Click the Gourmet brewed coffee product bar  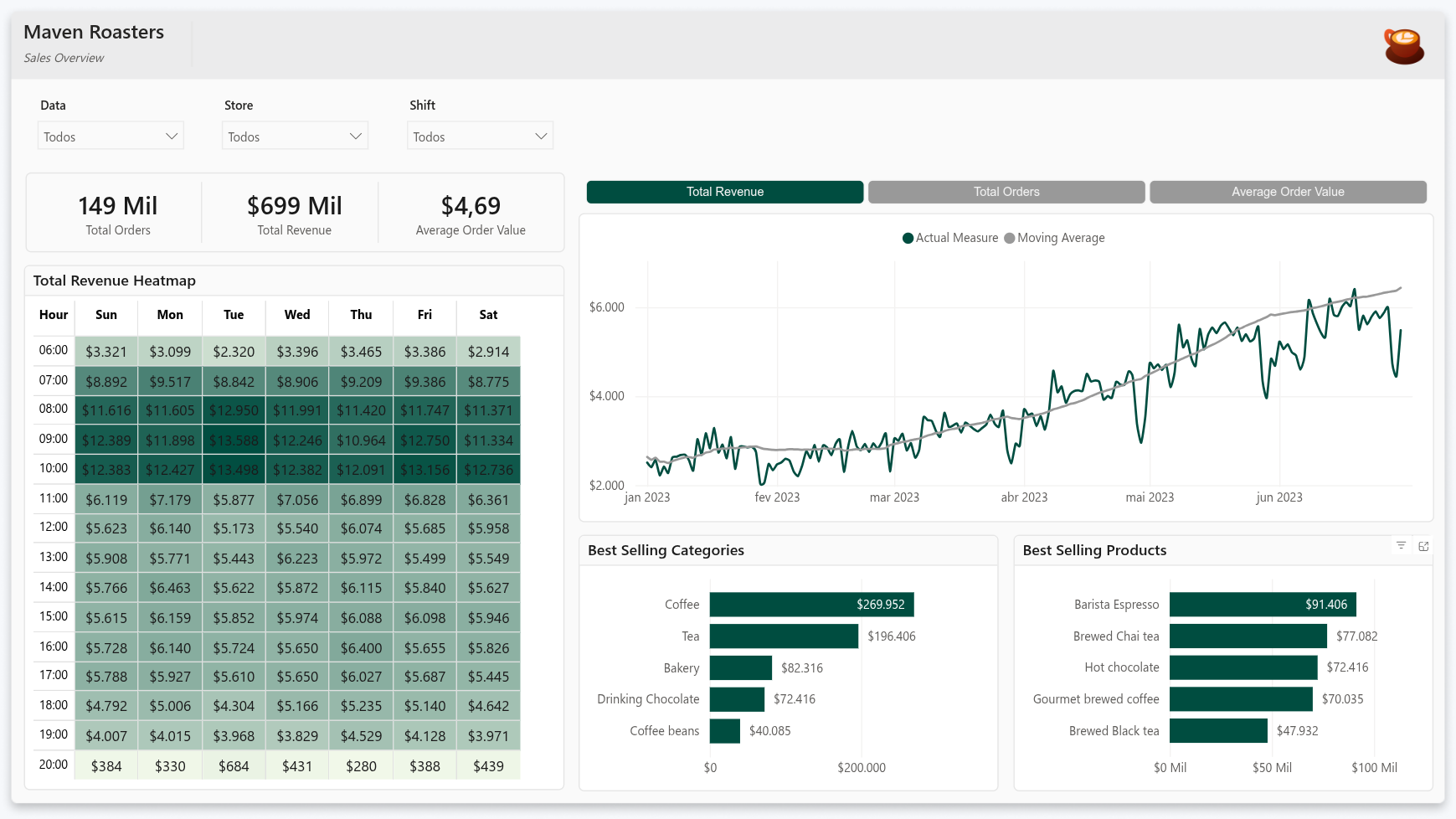pos(1241,699)
